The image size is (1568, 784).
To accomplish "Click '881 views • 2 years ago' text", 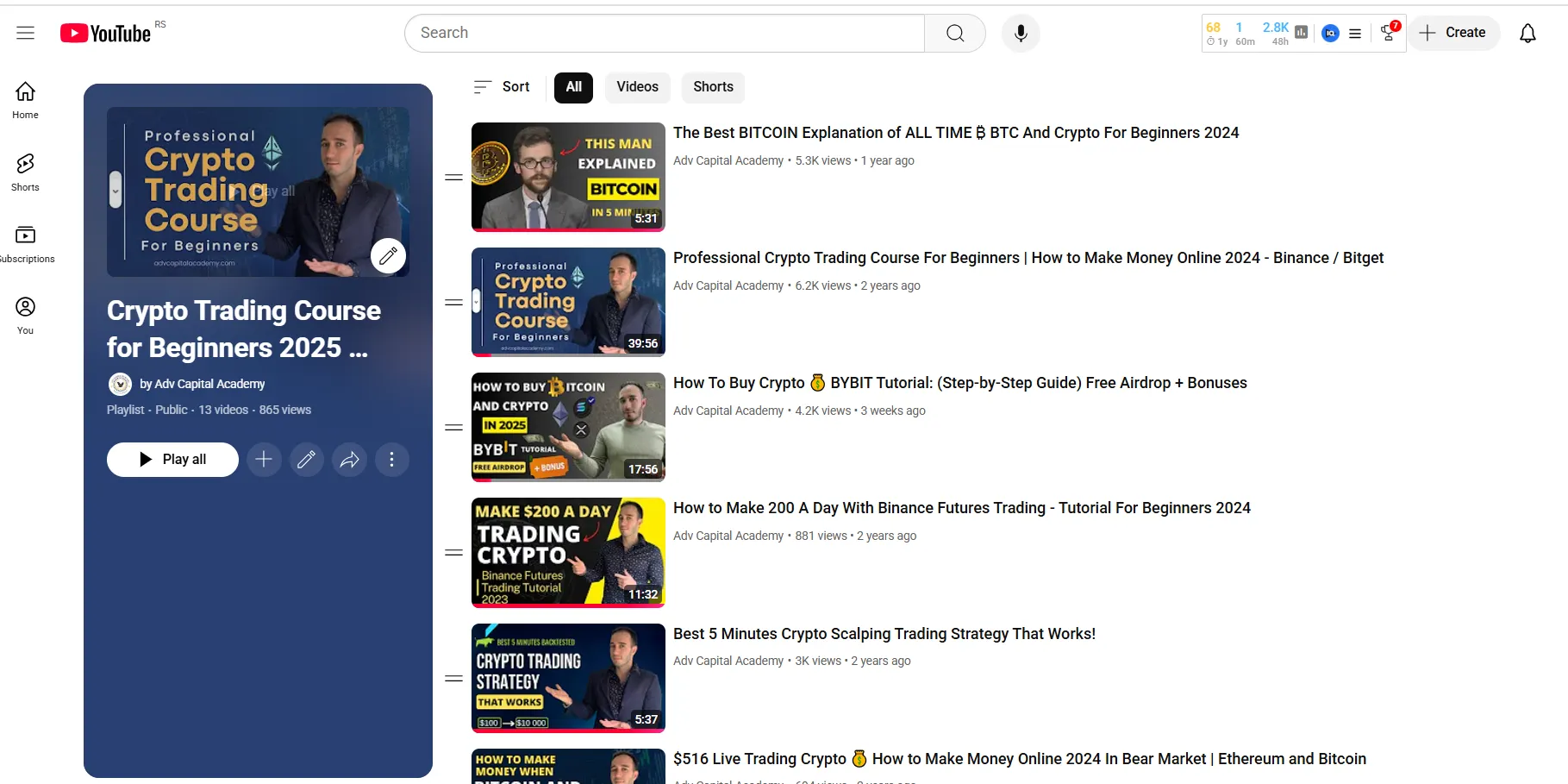I will [x=856, y=536].
